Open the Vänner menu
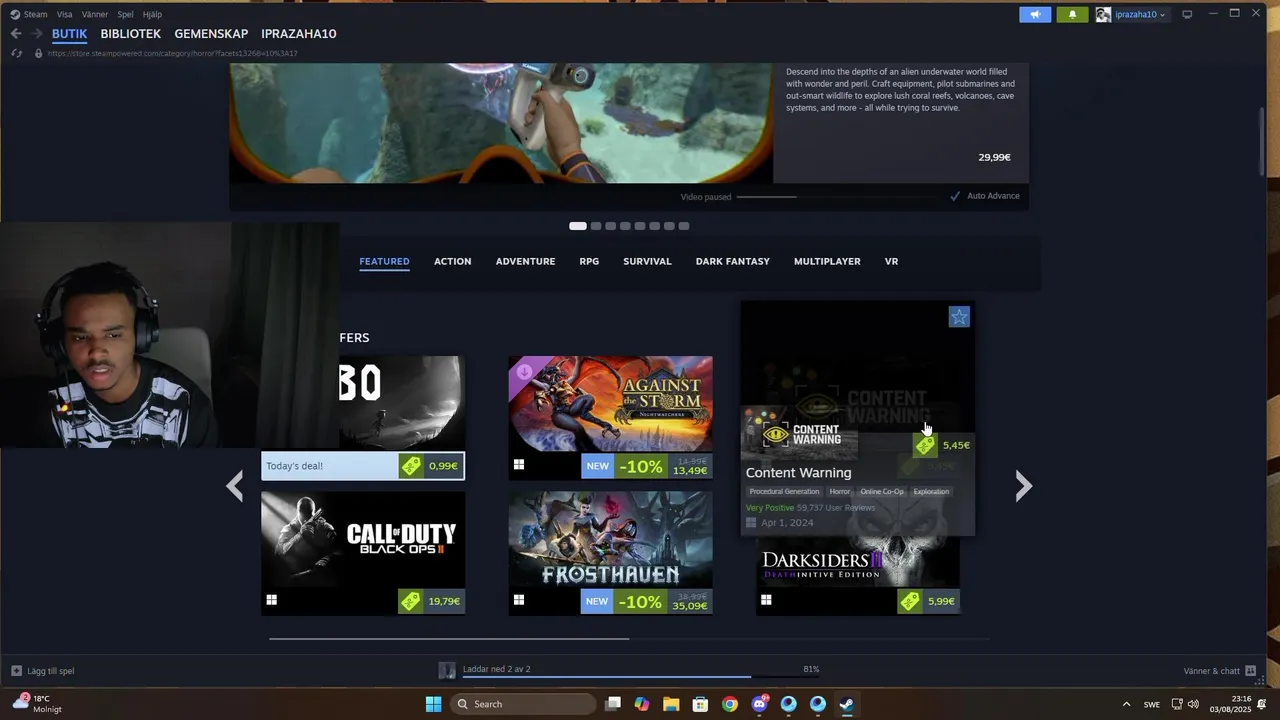 pos(95,14)
